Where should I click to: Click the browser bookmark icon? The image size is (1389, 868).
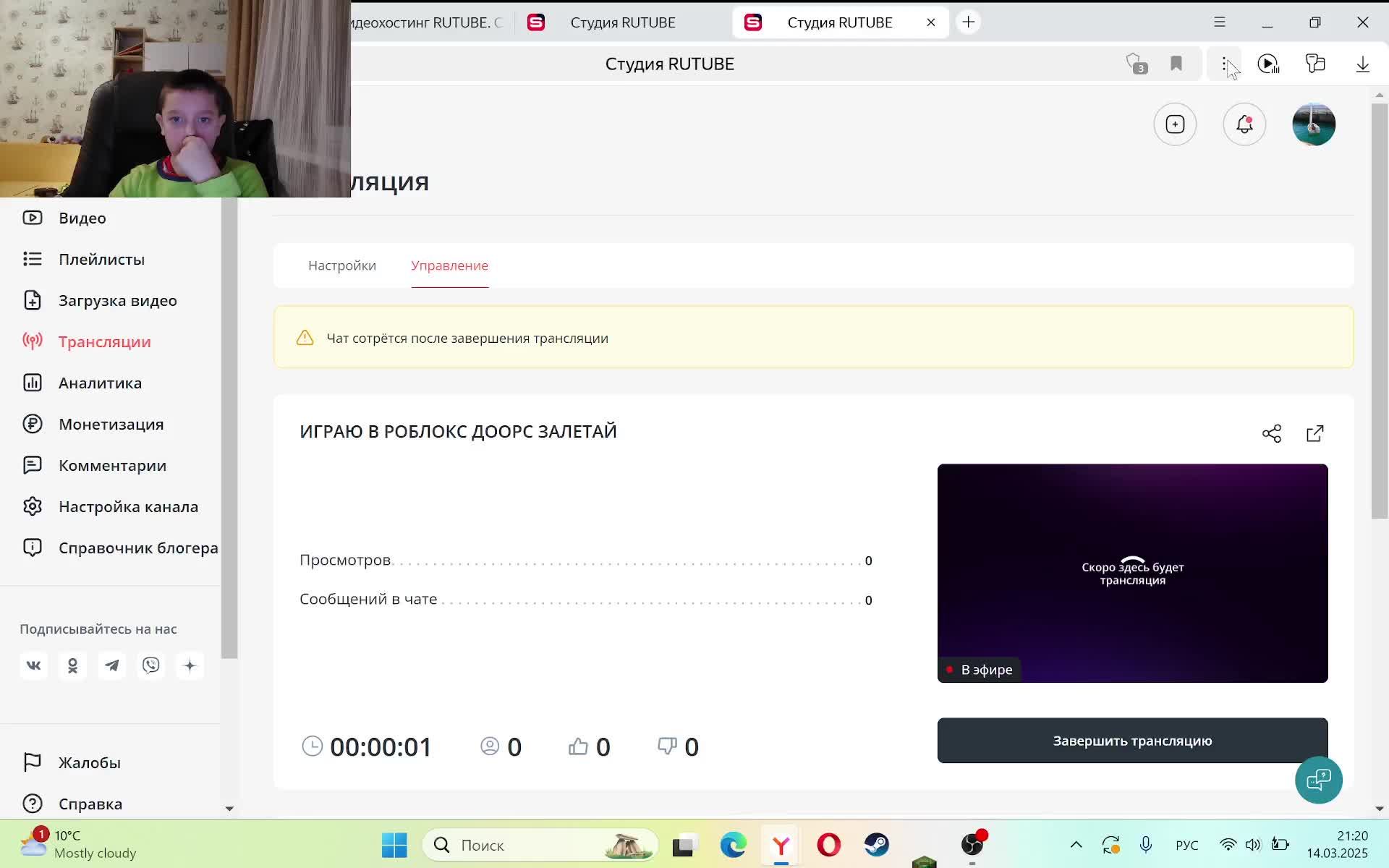[1176, 64]
